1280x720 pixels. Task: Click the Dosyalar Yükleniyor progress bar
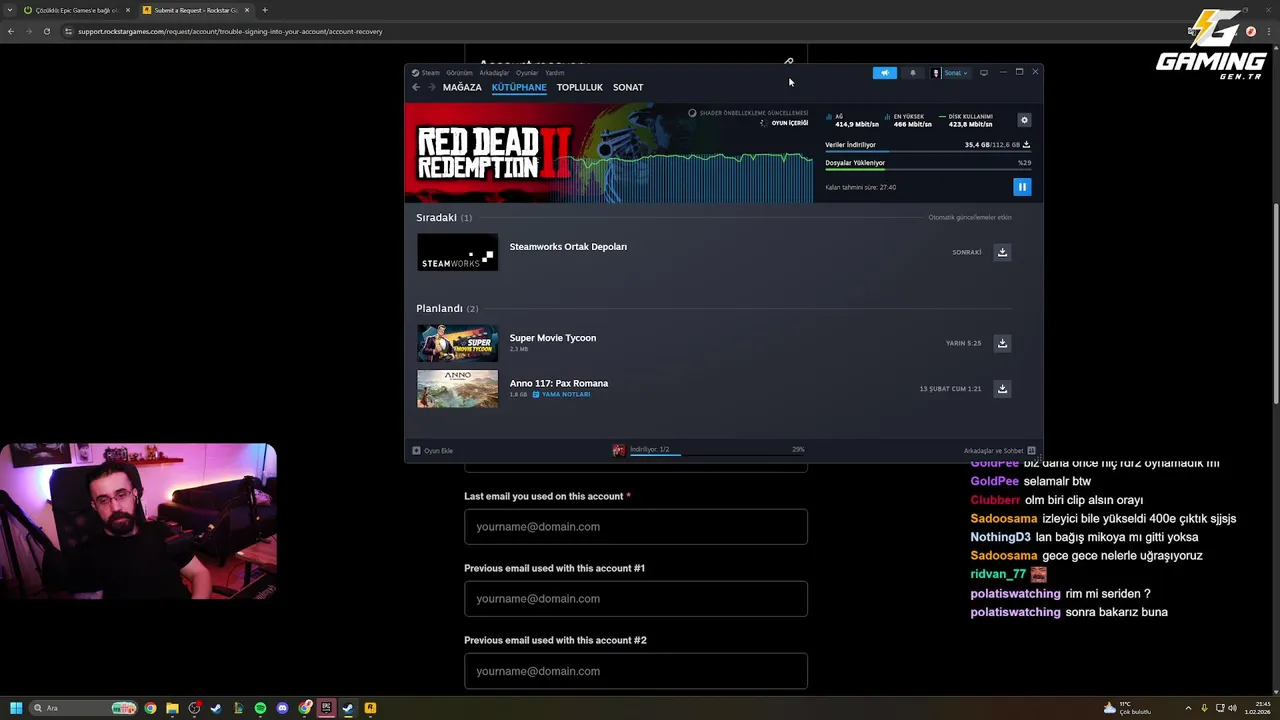pos(928,169)
